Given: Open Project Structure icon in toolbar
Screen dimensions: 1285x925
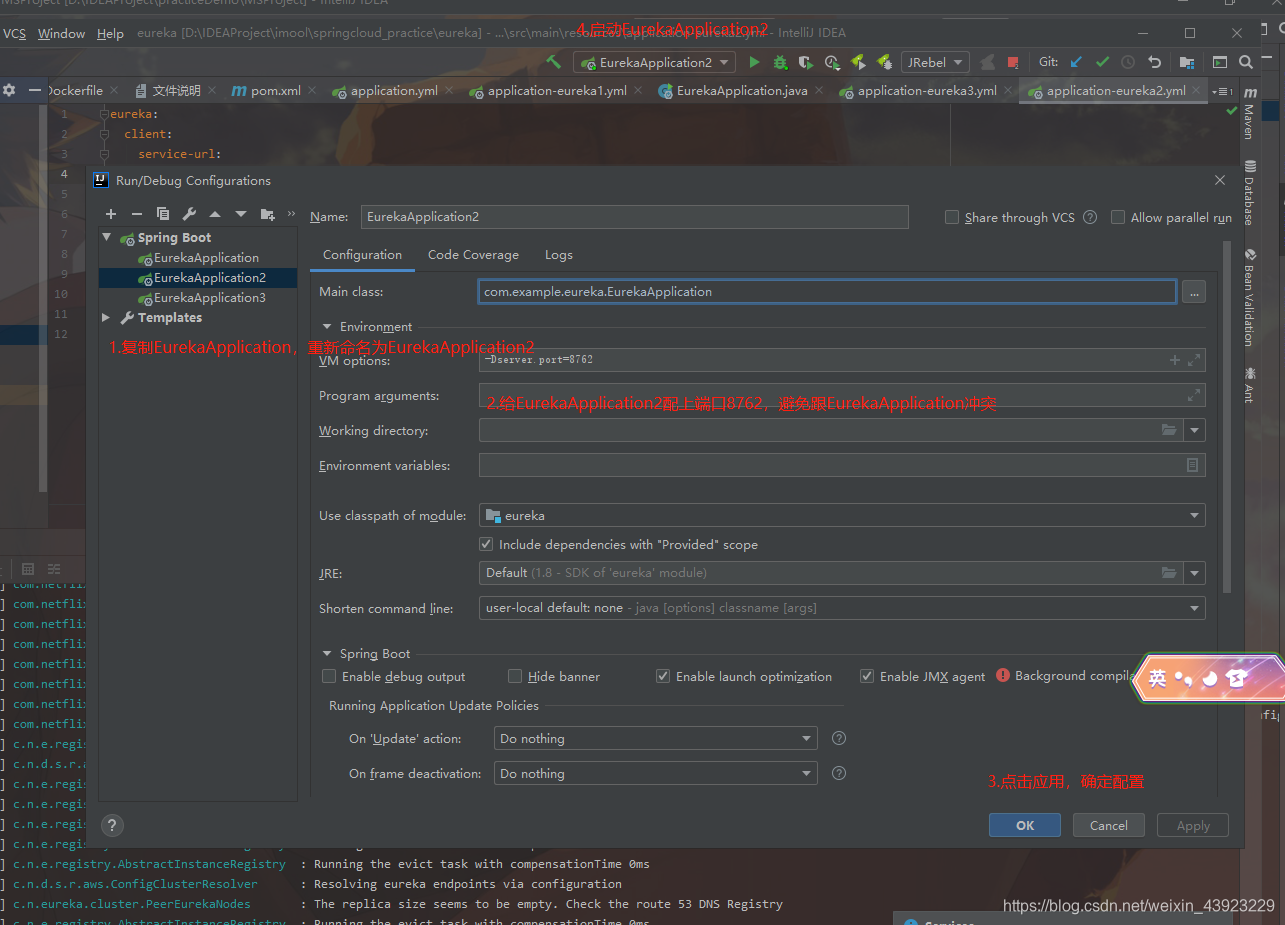Looking at the screenshot, I should 1187,62.
